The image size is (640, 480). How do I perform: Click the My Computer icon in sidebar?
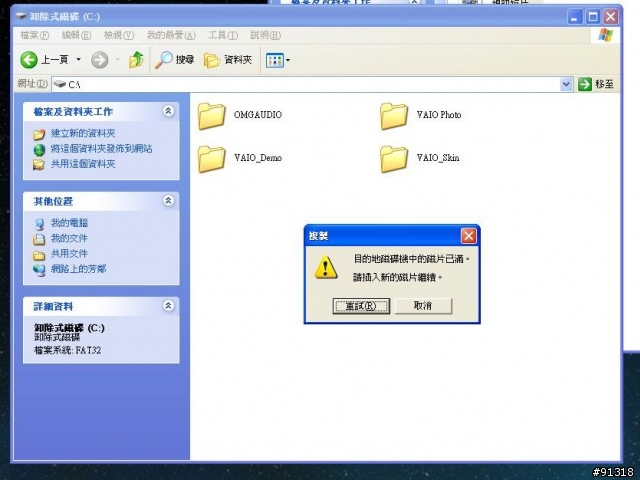coord(39,224)
